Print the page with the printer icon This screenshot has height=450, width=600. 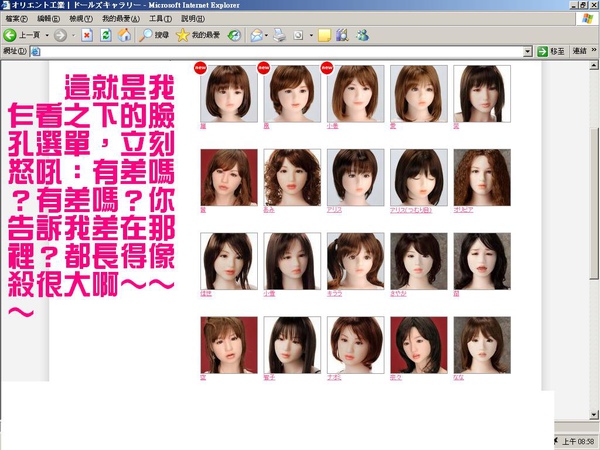[279, 36]
